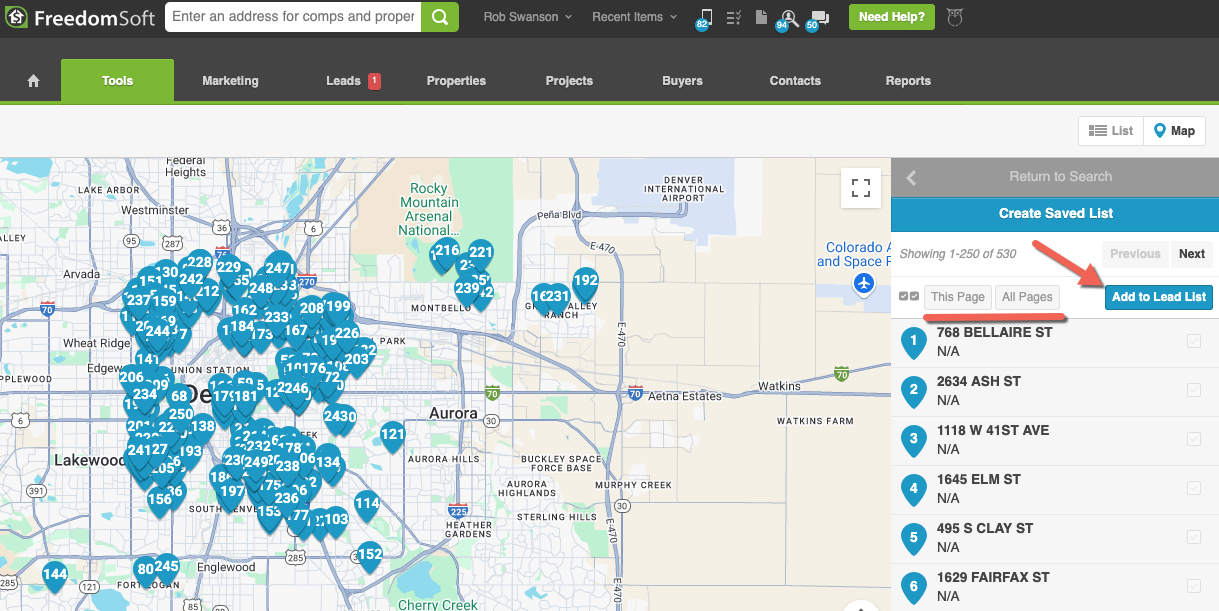Click the Previous page button
Screen dimensions: 1219x611
pos(1135,254)
